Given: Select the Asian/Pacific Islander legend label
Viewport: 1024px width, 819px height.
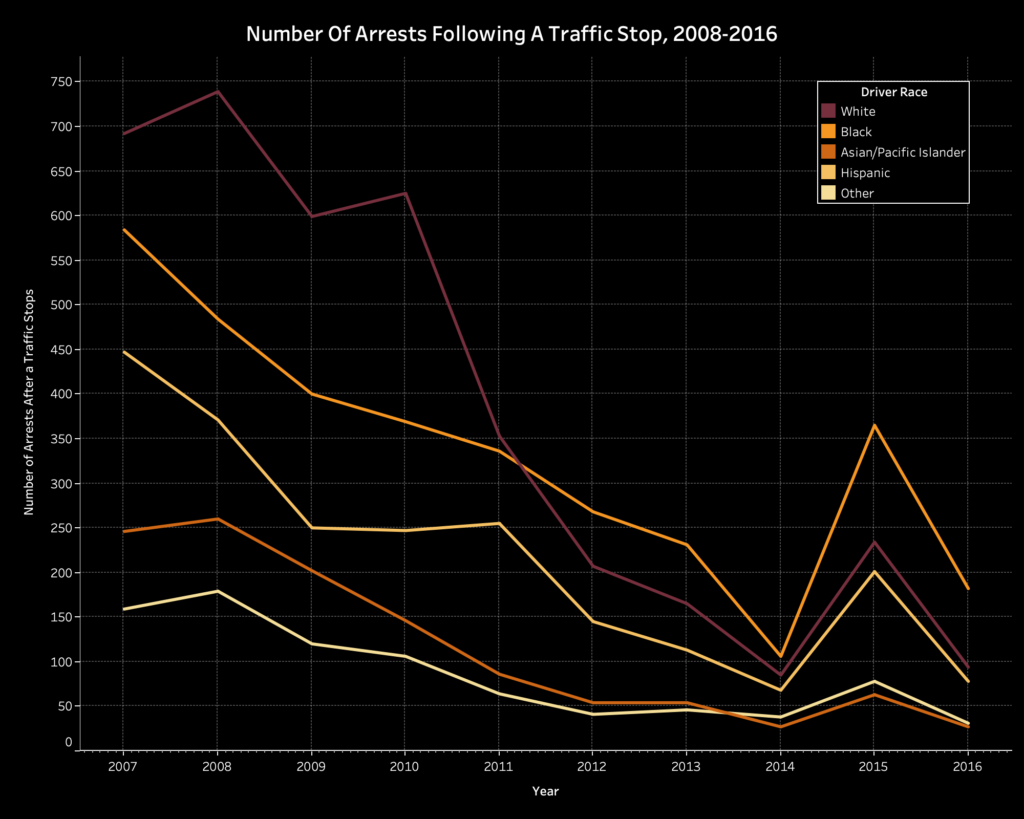Looking at the screenshot, I should coord(903,152).
